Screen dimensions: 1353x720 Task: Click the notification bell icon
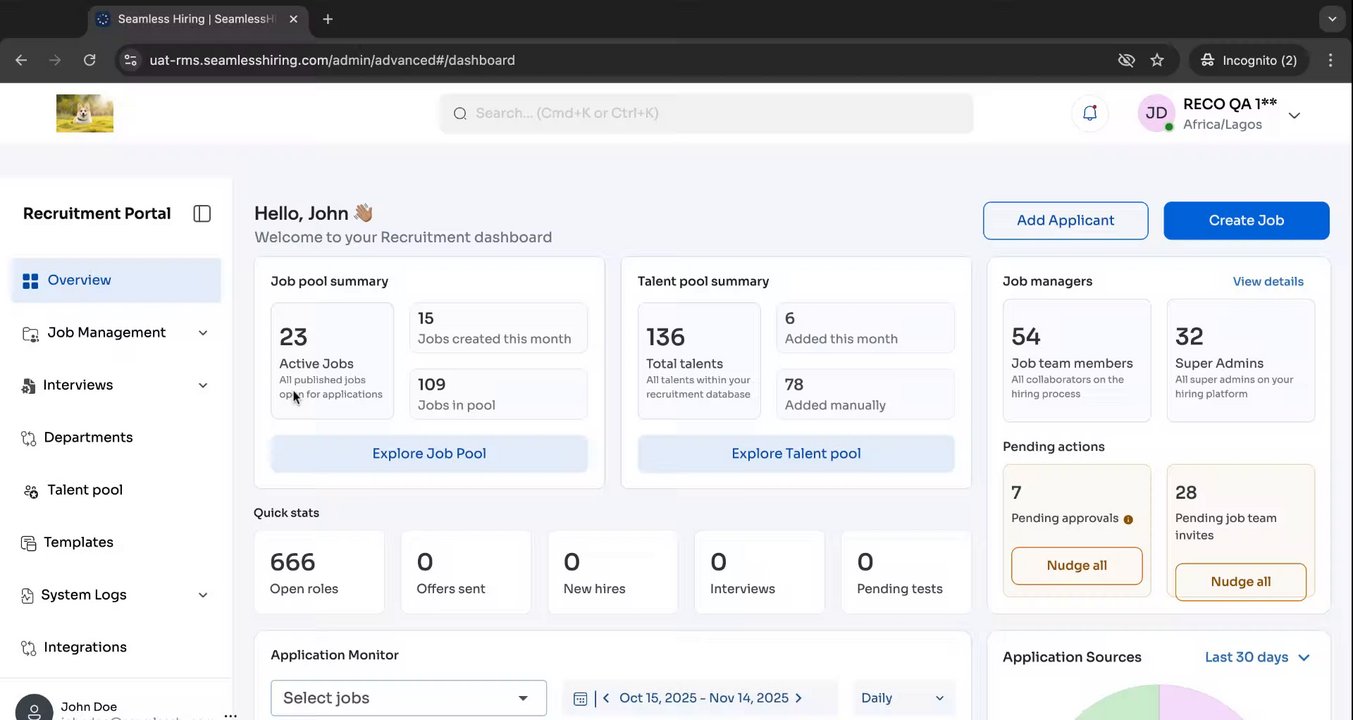pyautogui.click(x=1090, y=113)
